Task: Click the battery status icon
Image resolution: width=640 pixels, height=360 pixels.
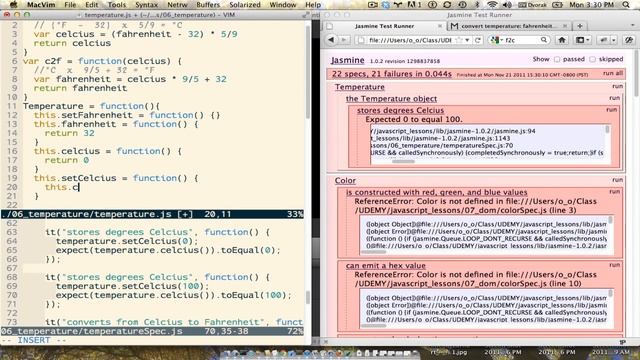Action: [x=557, y=5]
